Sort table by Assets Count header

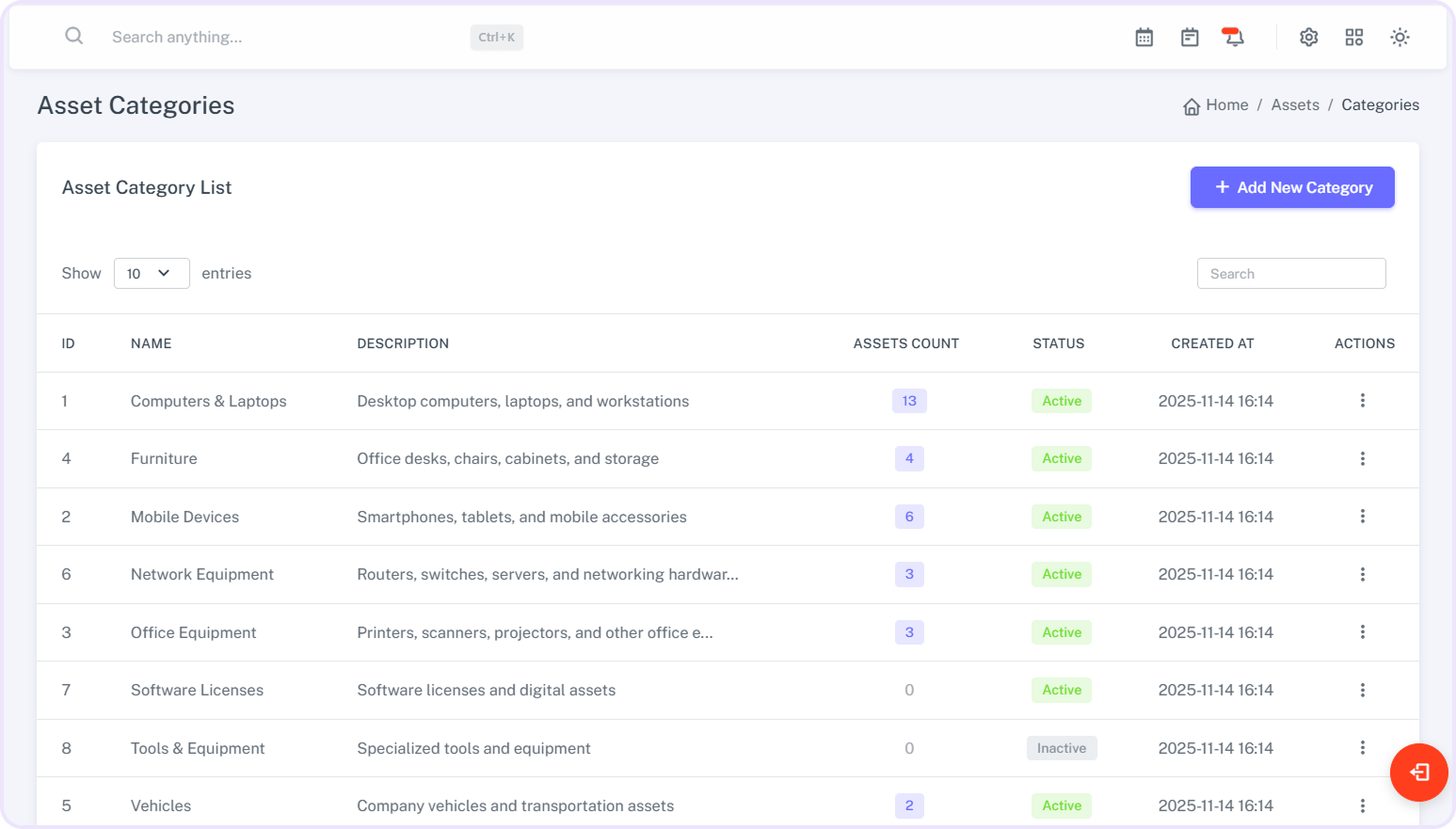click(x=905, y=343)
